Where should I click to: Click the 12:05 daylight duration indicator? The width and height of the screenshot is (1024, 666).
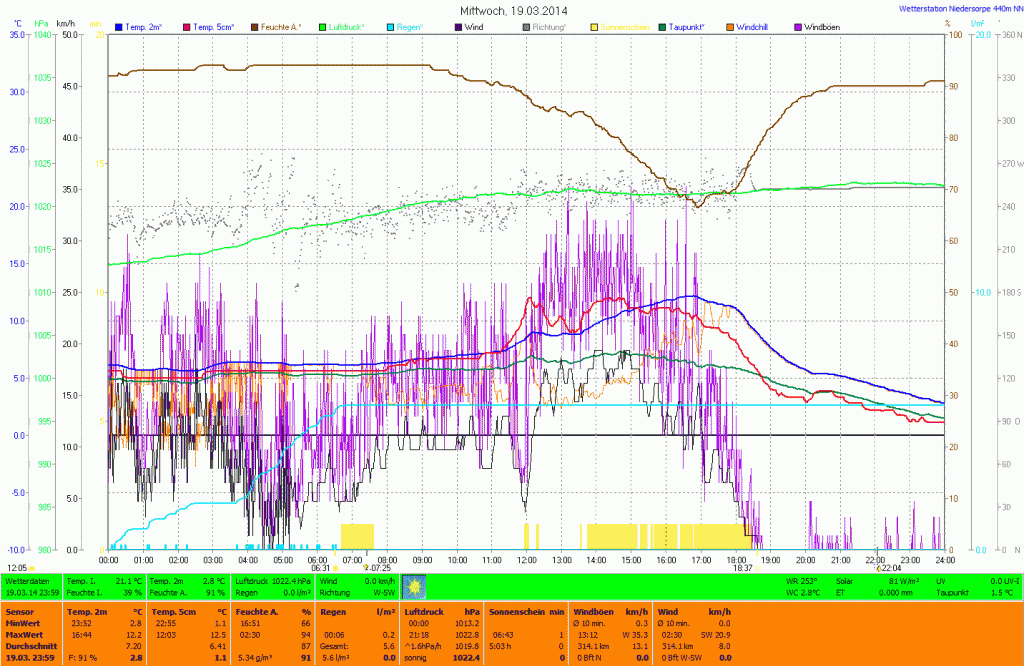point(19,567)
